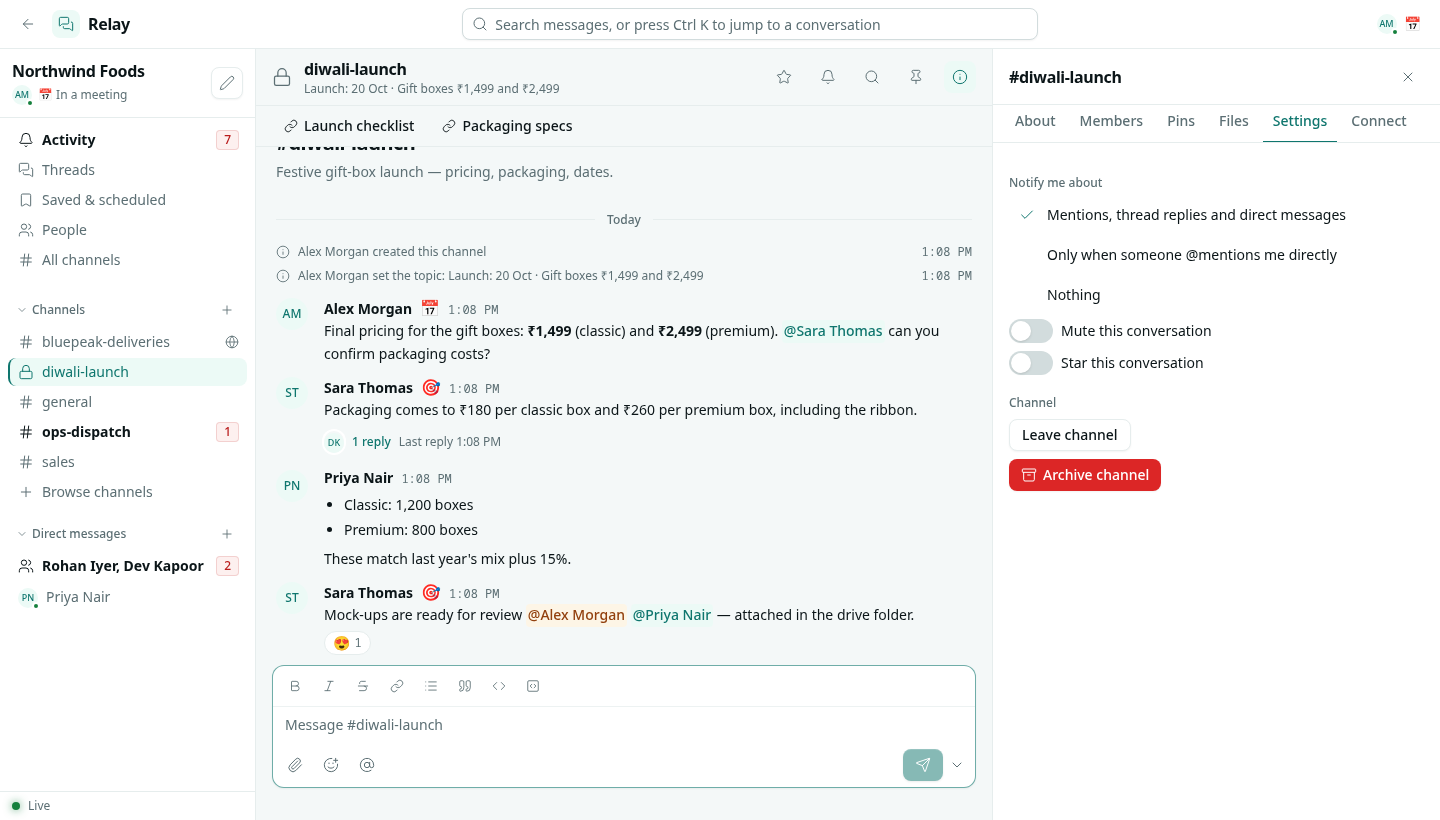Switch to the About tab
Viewport: 1440px width, 820px height.
(x=1035, y=121)
